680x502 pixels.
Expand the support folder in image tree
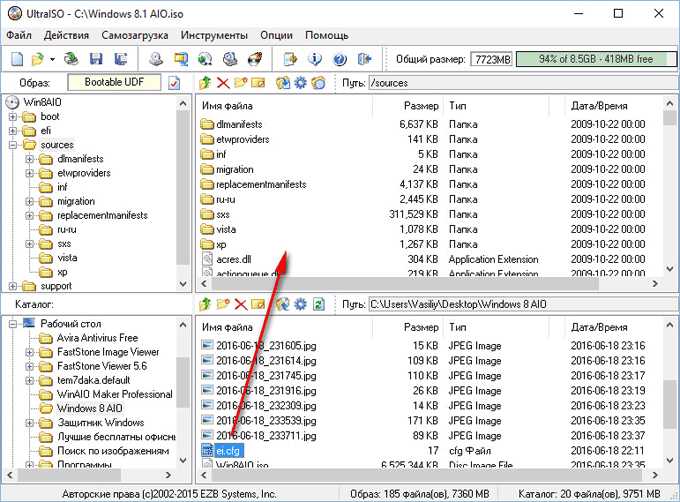tap(13, 286)
